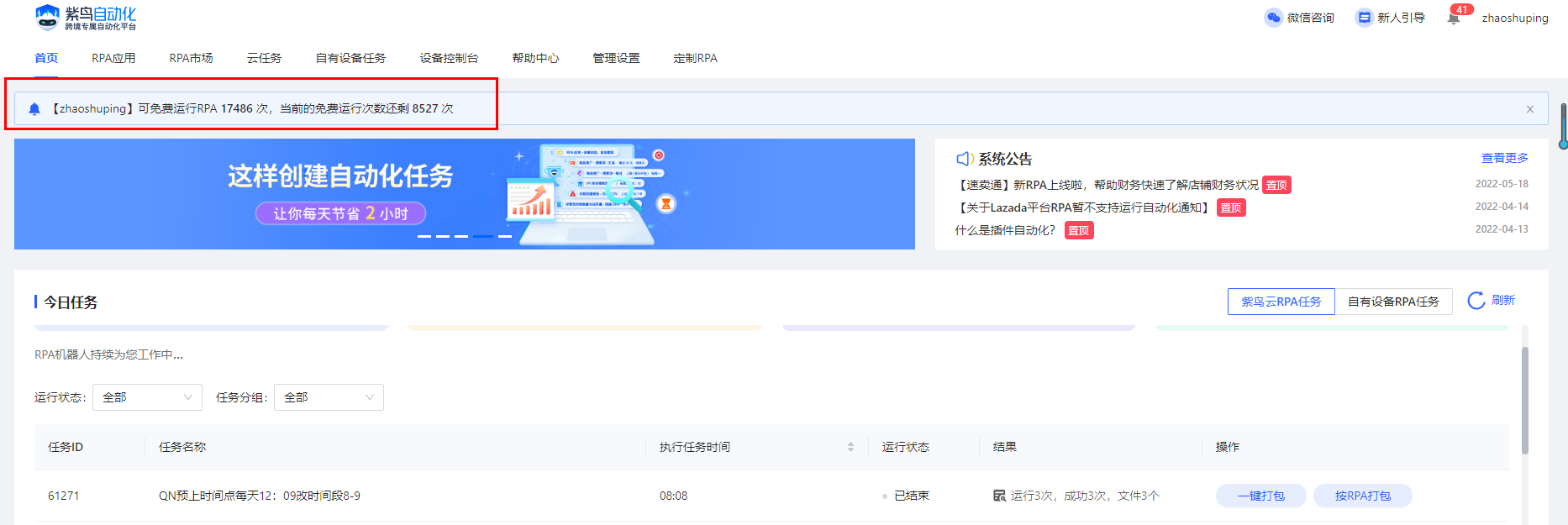Click result text 运行3次，成功3次，文件3个

coord(1085,496)
